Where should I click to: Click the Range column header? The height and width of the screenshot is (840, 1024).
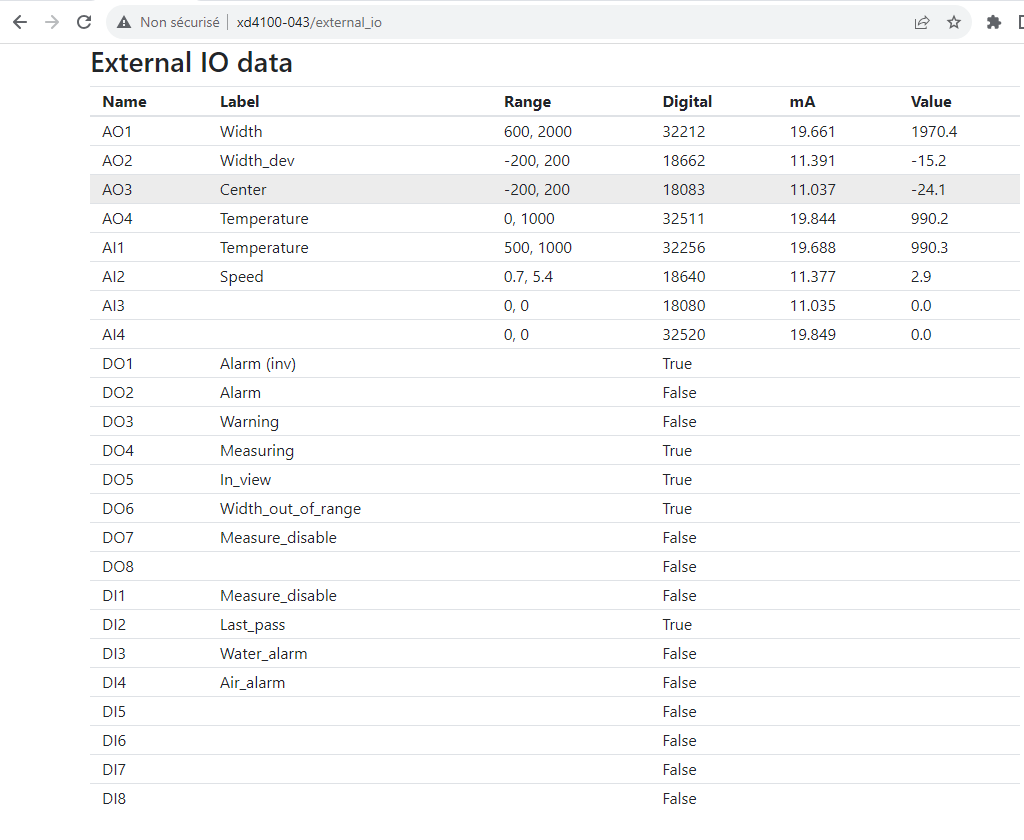pyautogui.click(x=527, y=101)
